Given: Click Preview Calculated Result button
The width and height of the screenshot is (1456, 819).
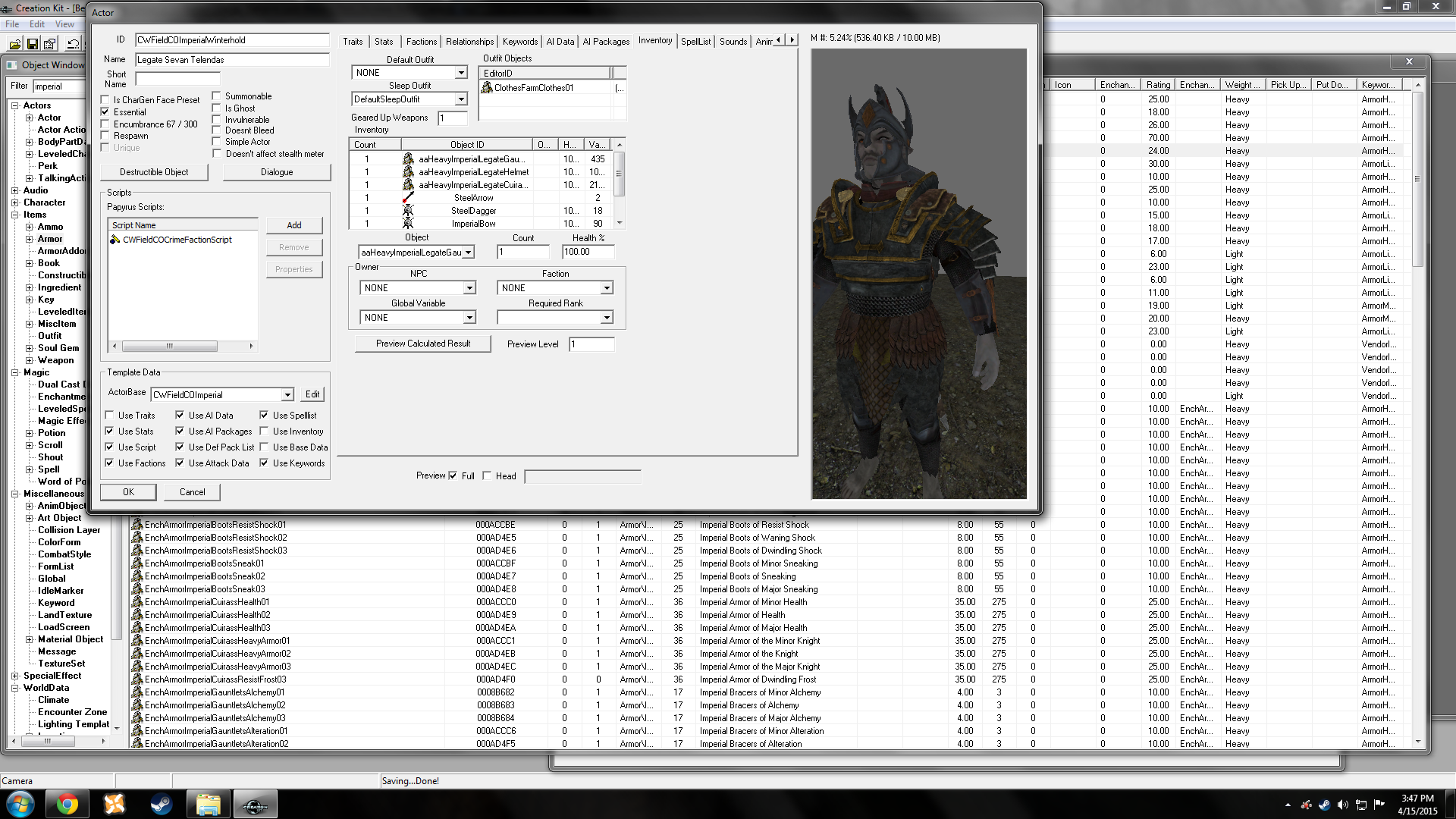Looking at the screenshot, I should coord(423,344).
